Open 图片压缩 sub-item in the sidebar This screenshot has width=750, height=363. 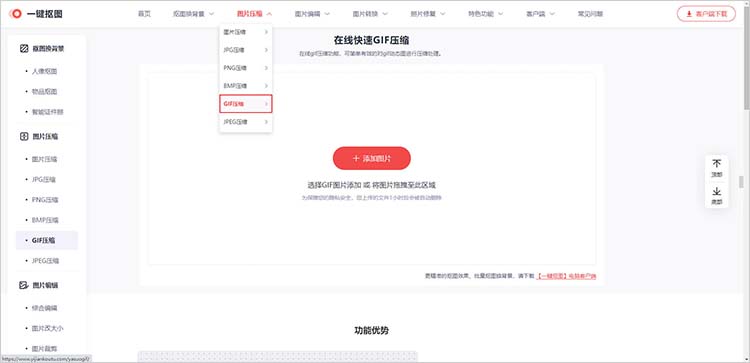(44, 159)
